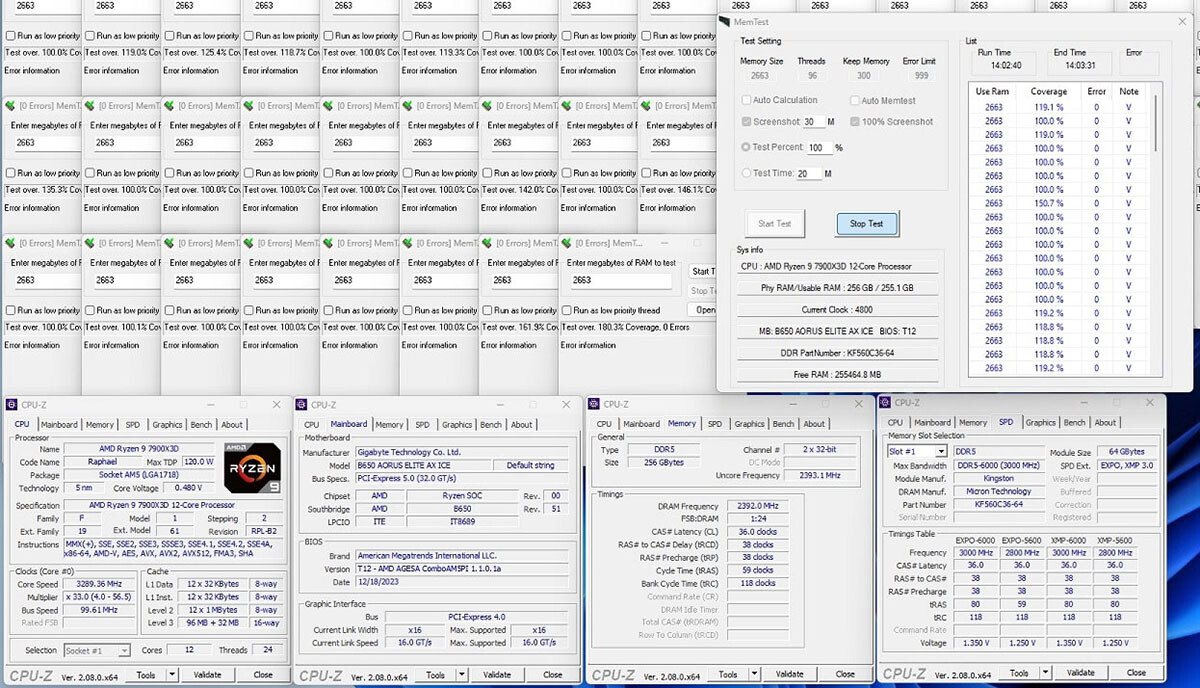Viewport: 1200px width, 688px height.
Task: Open CPU tab in CPU-Z SPD window
Action: (x=896, y=422)
